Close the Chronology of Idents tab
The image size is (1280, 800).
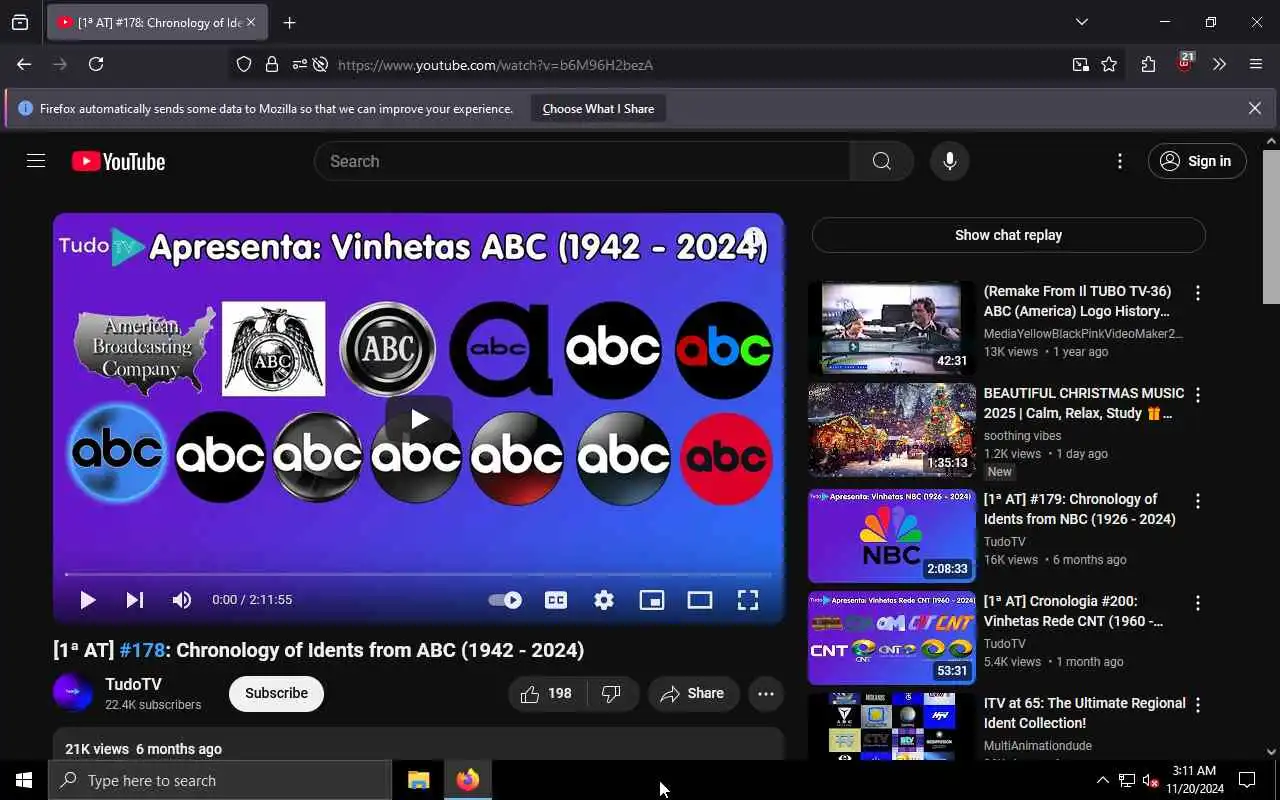point(250,22)
